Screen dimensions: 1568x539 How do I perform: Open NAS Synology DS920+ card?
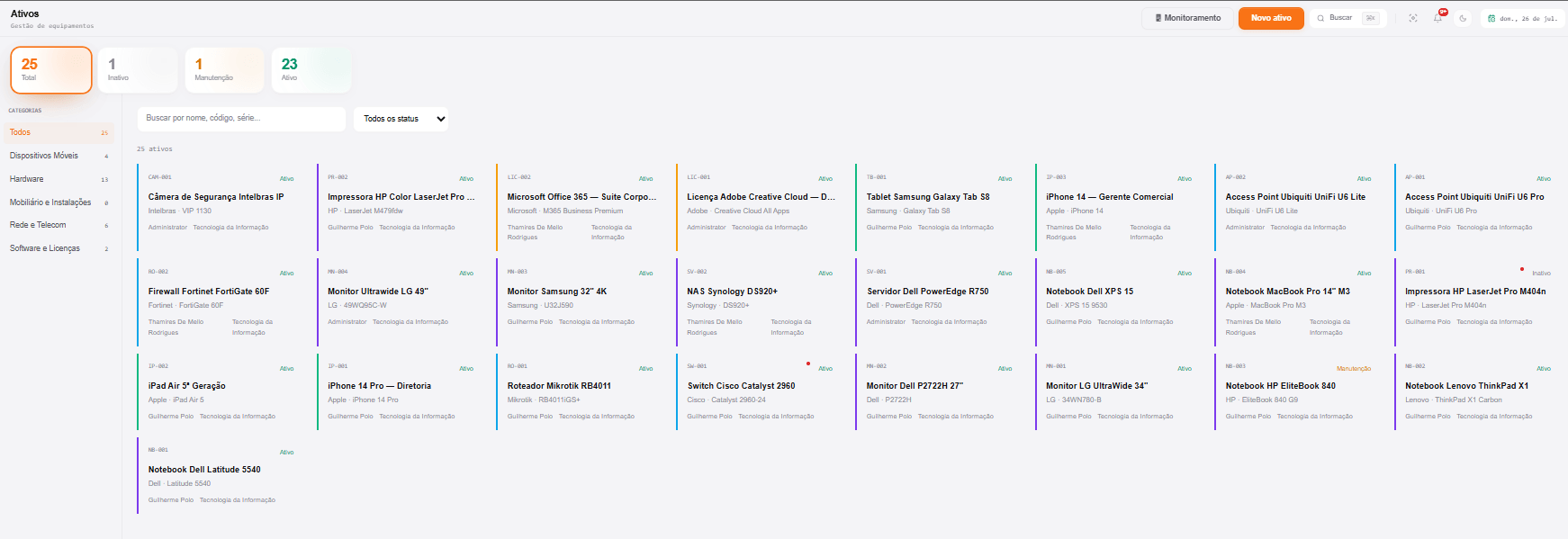pos(760,301)
